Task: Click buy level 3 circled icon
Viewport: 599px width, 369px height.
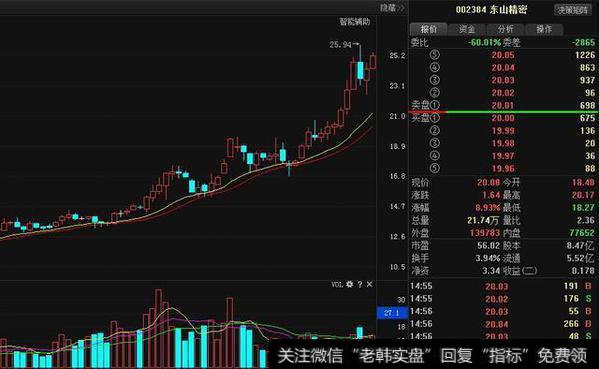Action: point(435,143)
